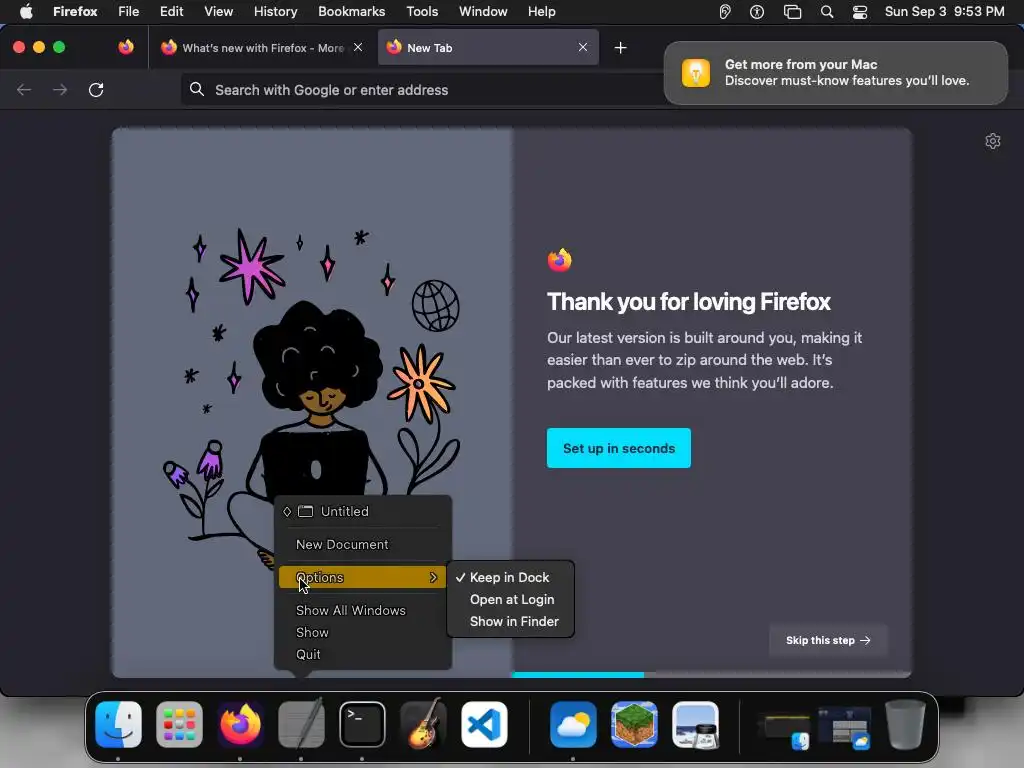Close the New Tab tab
The width and height of the screenshot is (1024, 768).
tap(583, 47)
